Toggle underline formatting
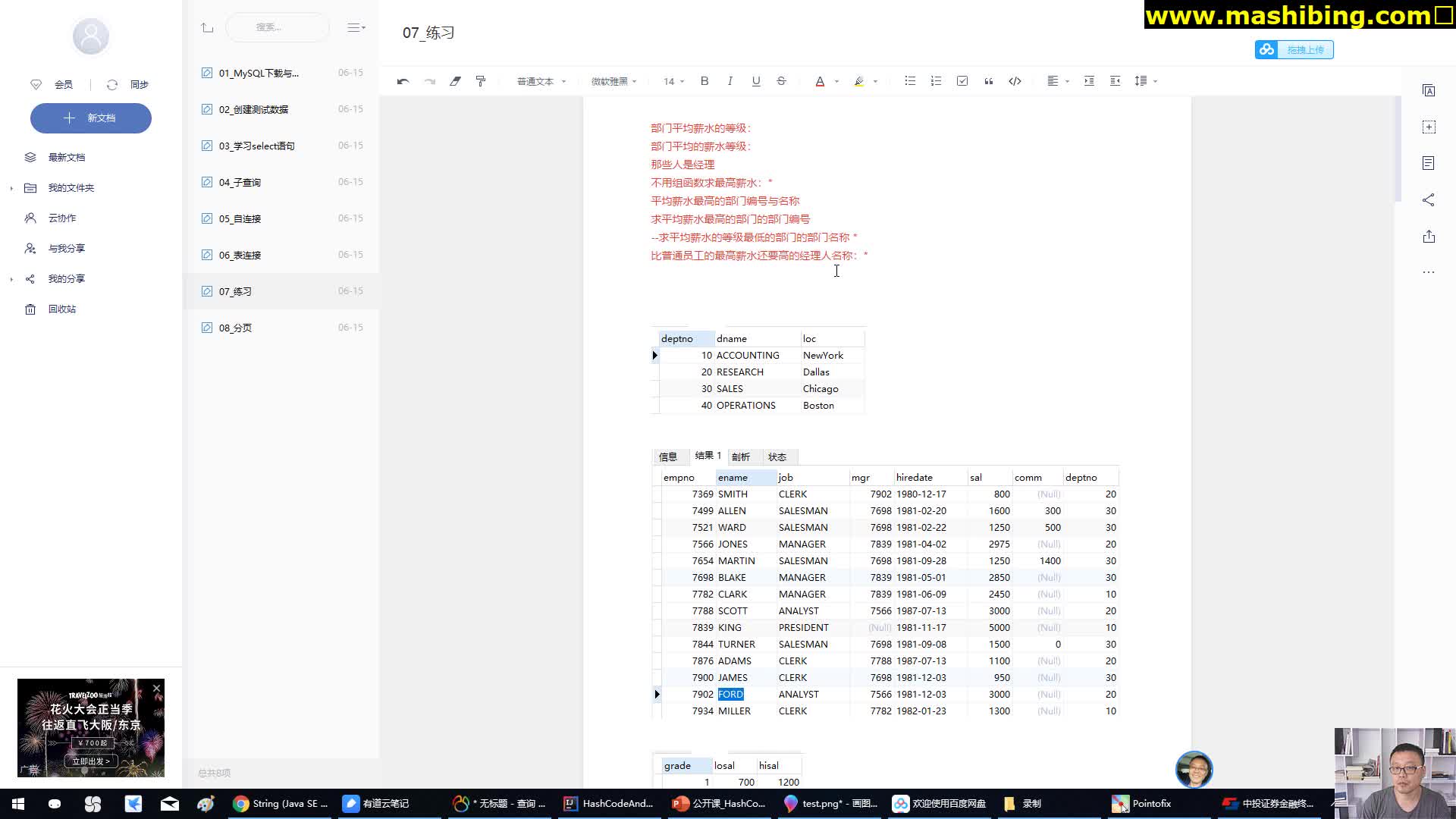The height and width of the screenshot is (819, 1456). point(756,81)
